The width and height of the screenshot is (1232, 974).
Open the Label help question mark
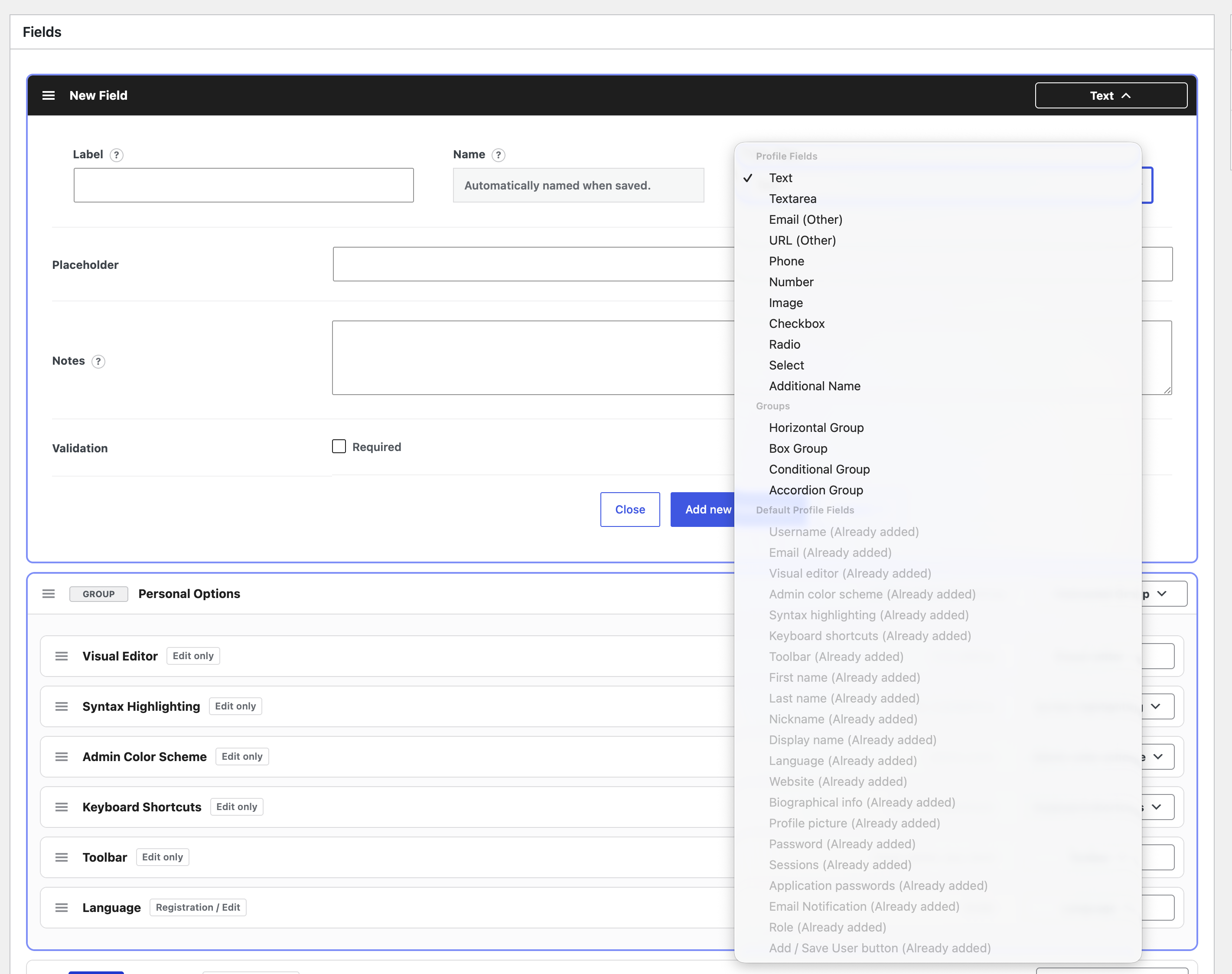click(116, 155)
